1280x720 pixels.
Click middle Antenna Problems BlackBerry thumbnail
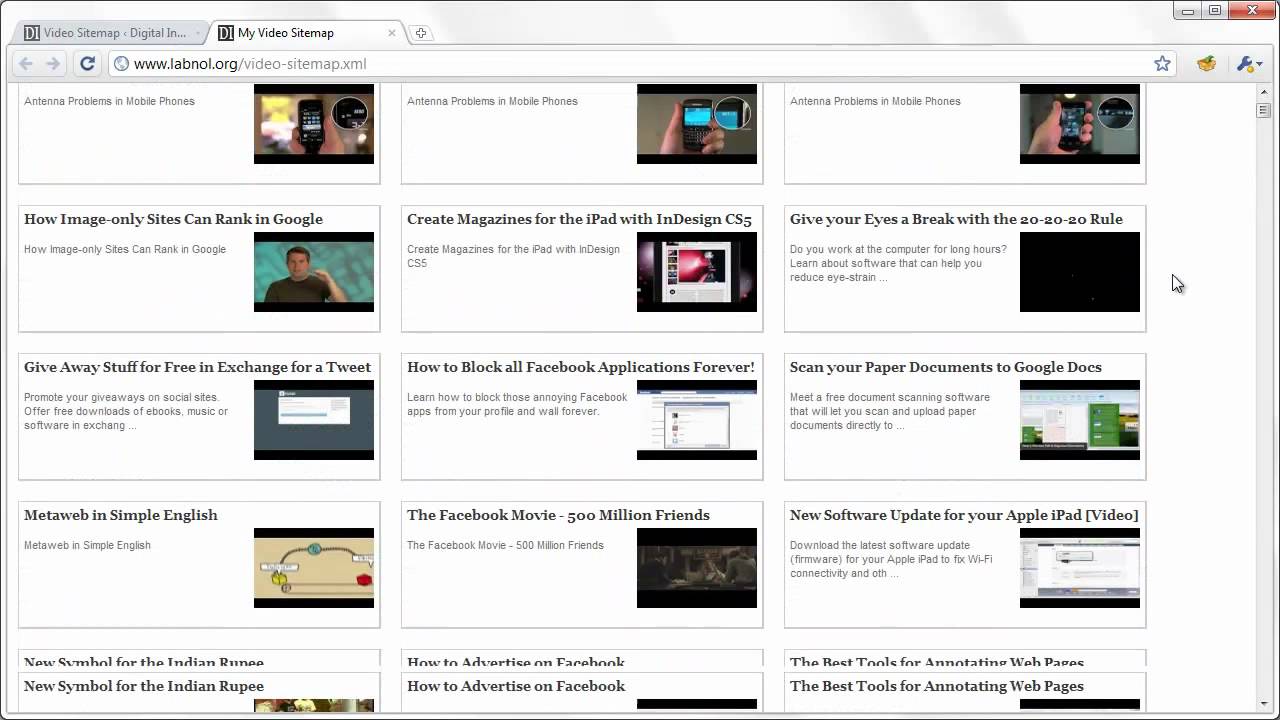coord(697,124)
